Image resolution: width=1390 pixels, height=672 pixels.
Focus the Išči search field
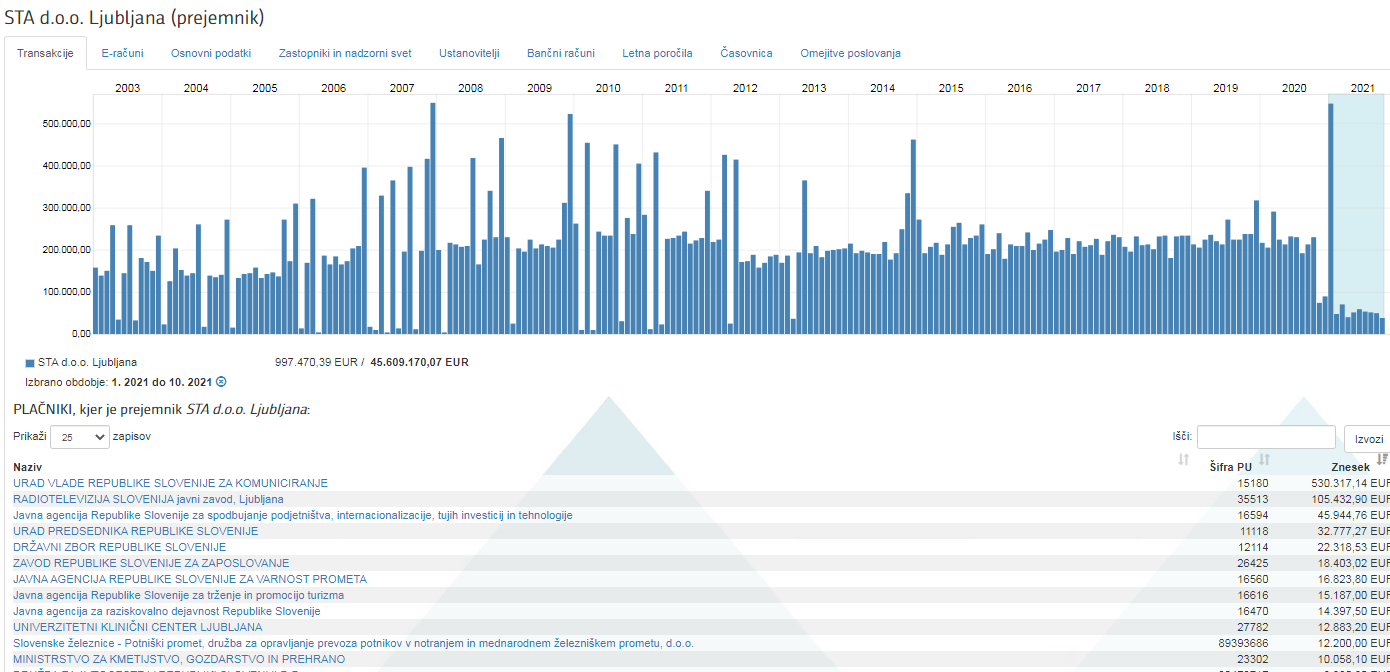pyautogui.click(x=1265, y=437)
